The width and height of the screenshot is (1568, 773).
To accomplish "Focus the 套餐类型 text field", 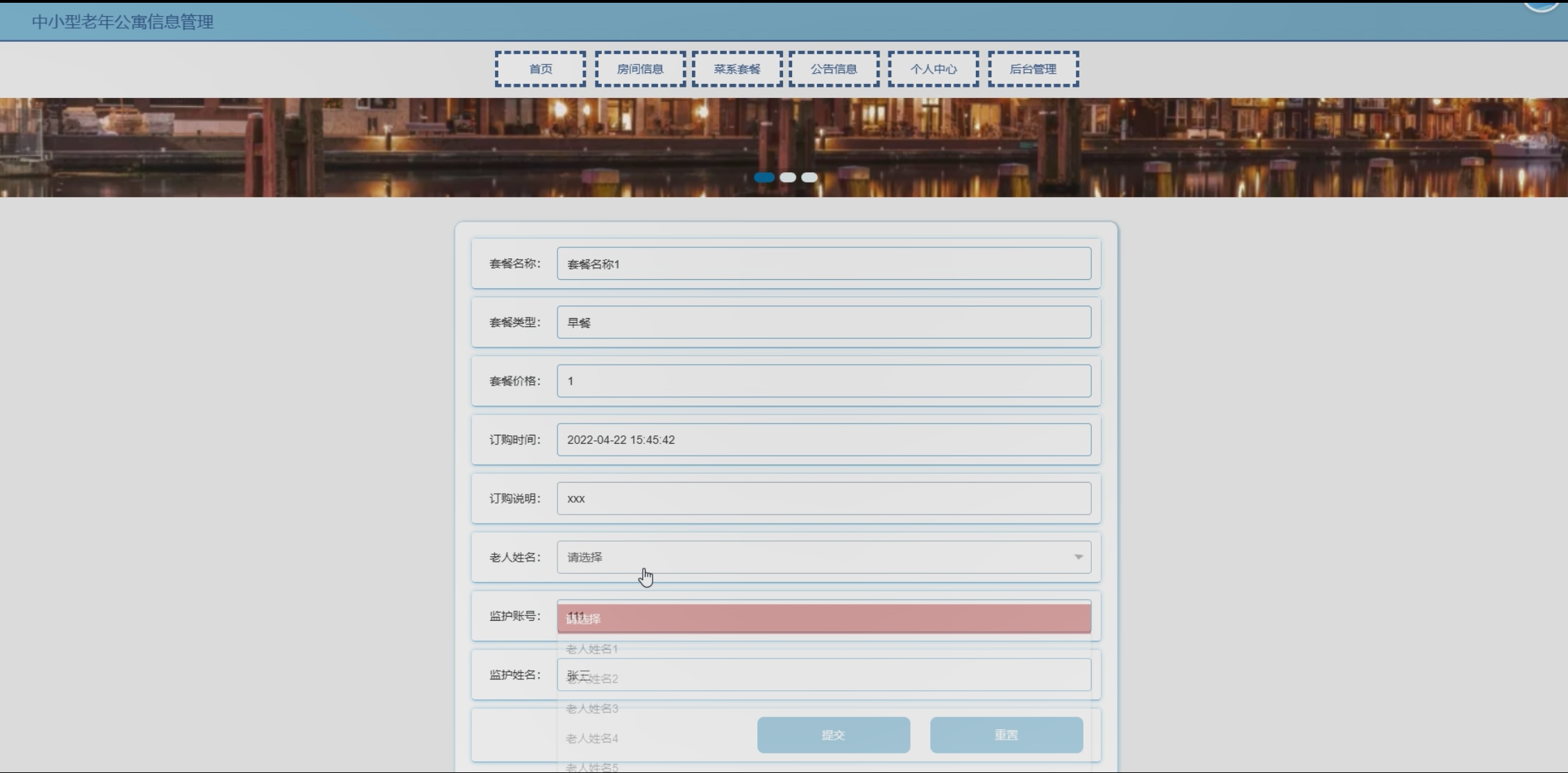I will [x=823, y=322].
